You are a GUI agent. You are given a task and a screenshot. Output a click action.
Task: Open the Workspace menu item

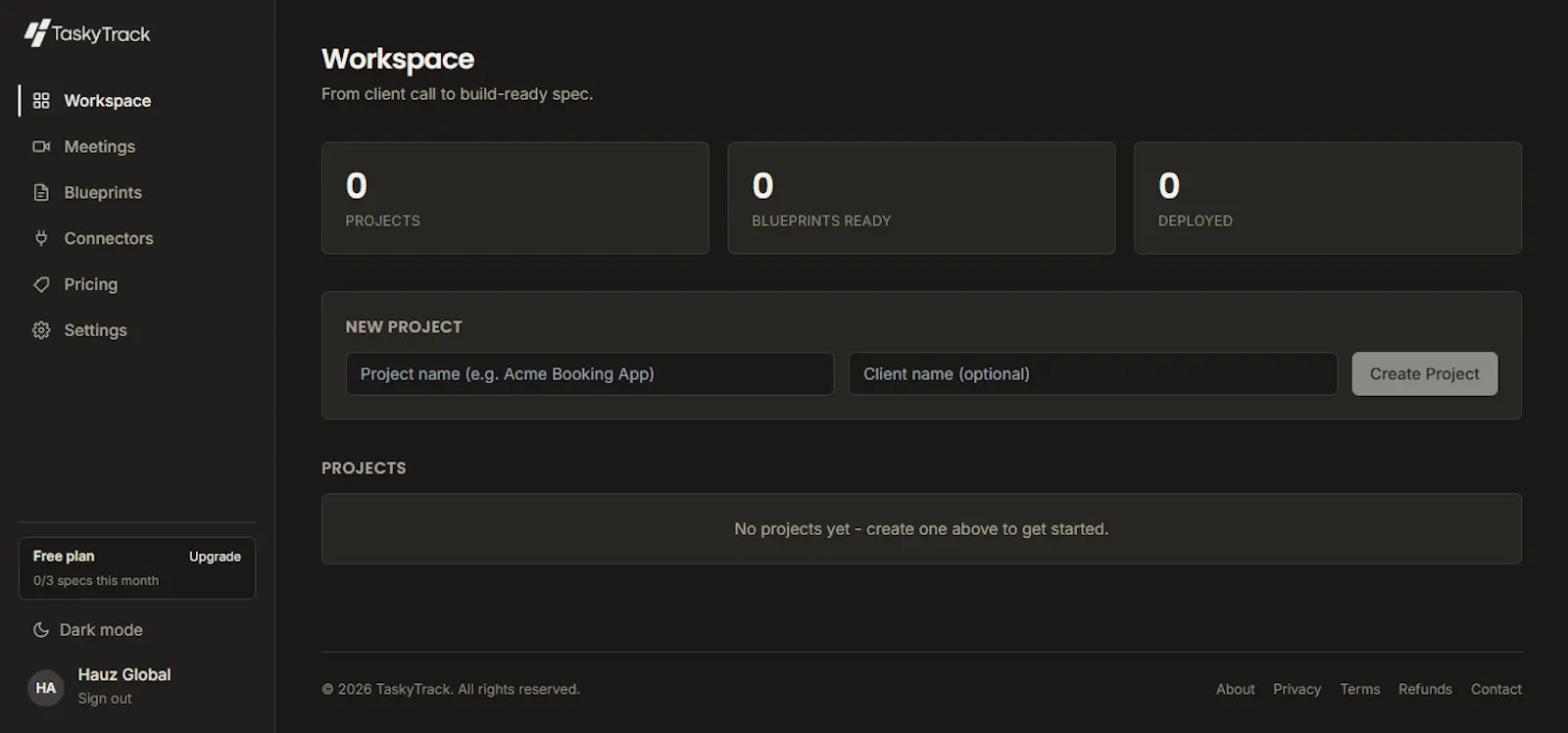click(x=137, y=101)
